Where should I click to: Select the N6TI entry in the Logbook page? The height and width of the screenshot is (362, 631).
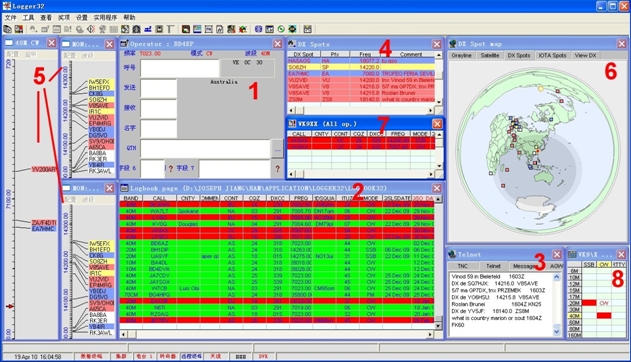[277, 308]
